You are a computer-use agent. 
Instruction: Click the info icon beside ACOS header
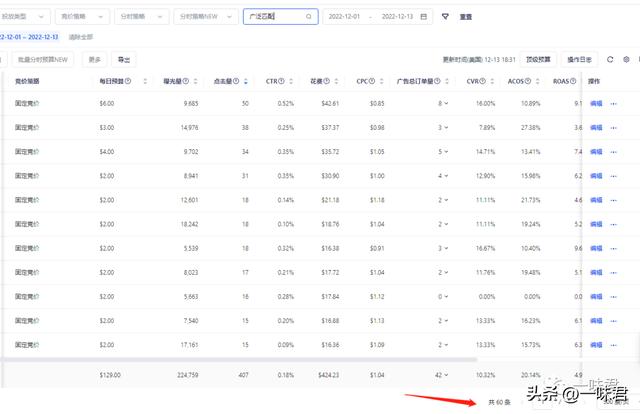click(528, 81)
